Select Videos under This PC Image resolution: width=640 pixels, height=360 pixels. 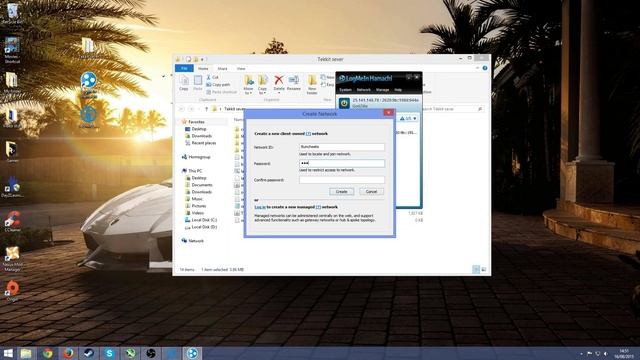pyautogui.click(x=197, y=213)
